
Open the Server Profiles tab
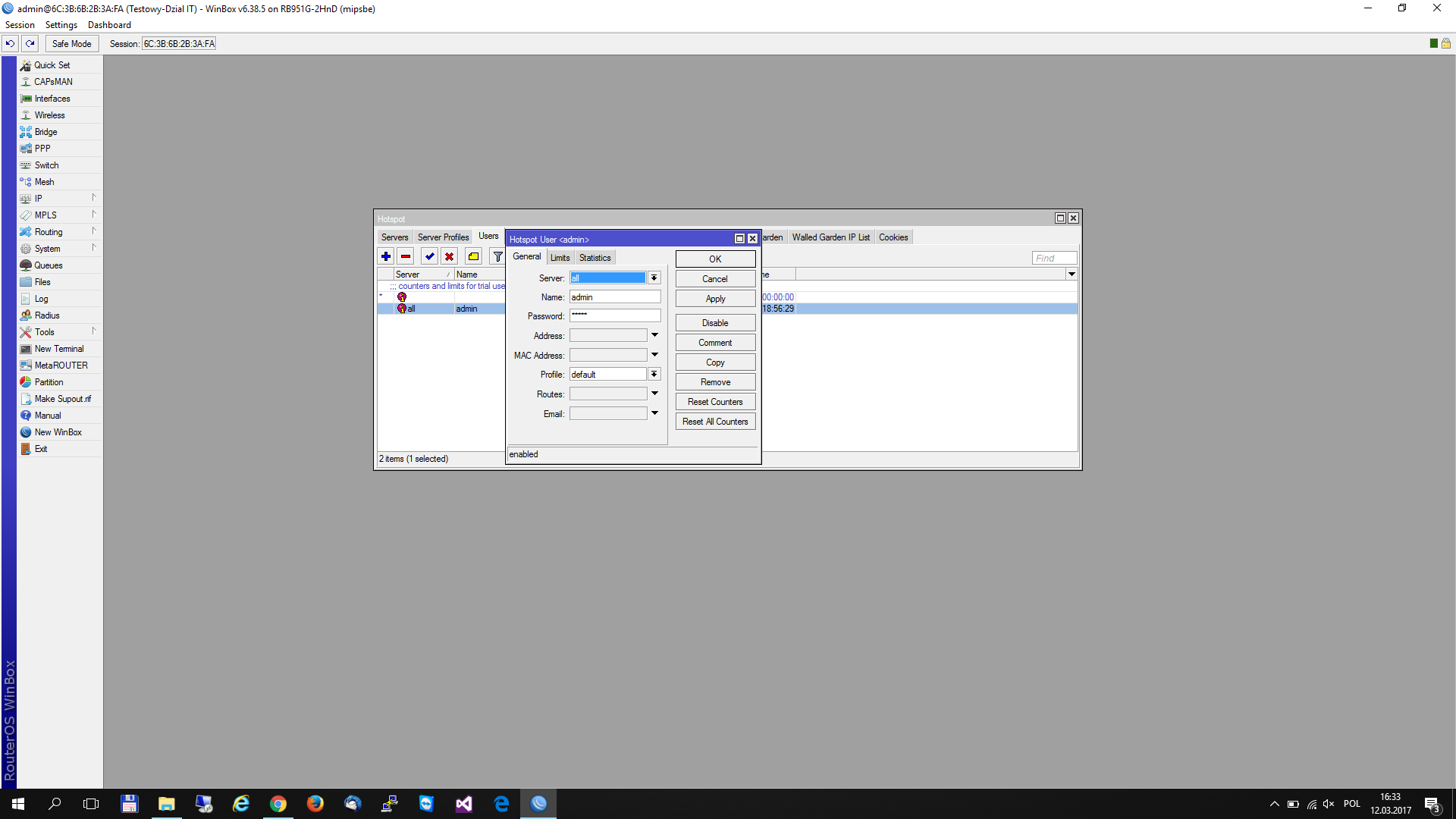pyautogui.click(x=443, y=237)
